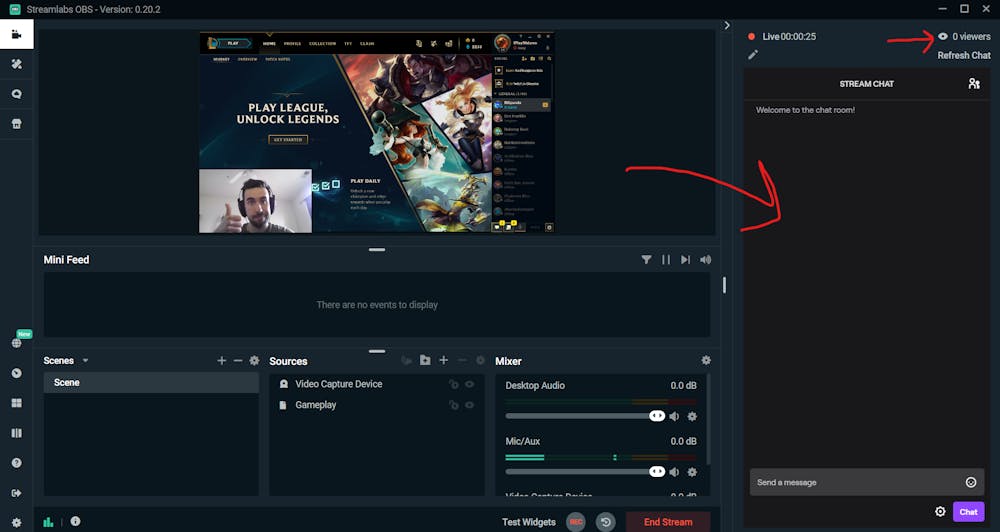
Task: Add a new source with plus icon
Action: tap(444, 360)
